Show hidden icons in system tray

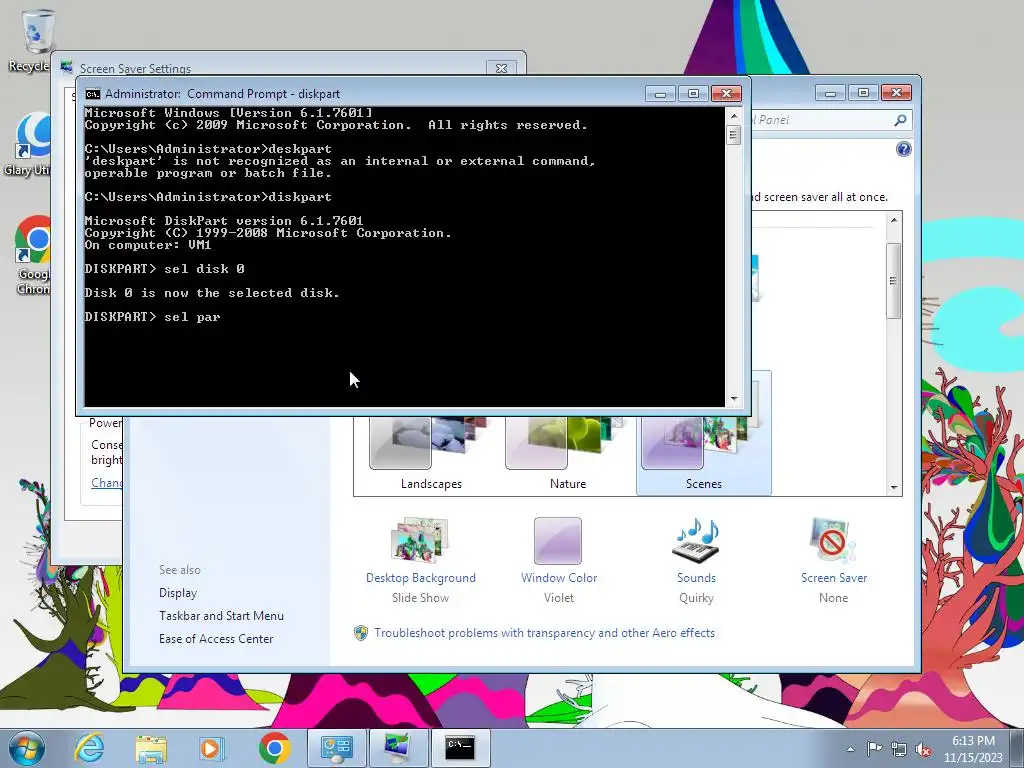[x=850, y=749]
